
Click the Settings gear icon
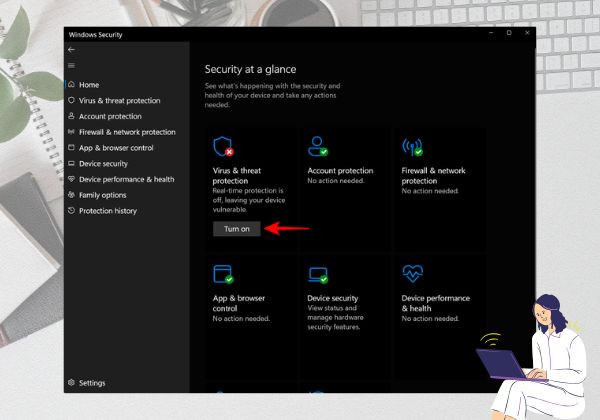point(71,383)
